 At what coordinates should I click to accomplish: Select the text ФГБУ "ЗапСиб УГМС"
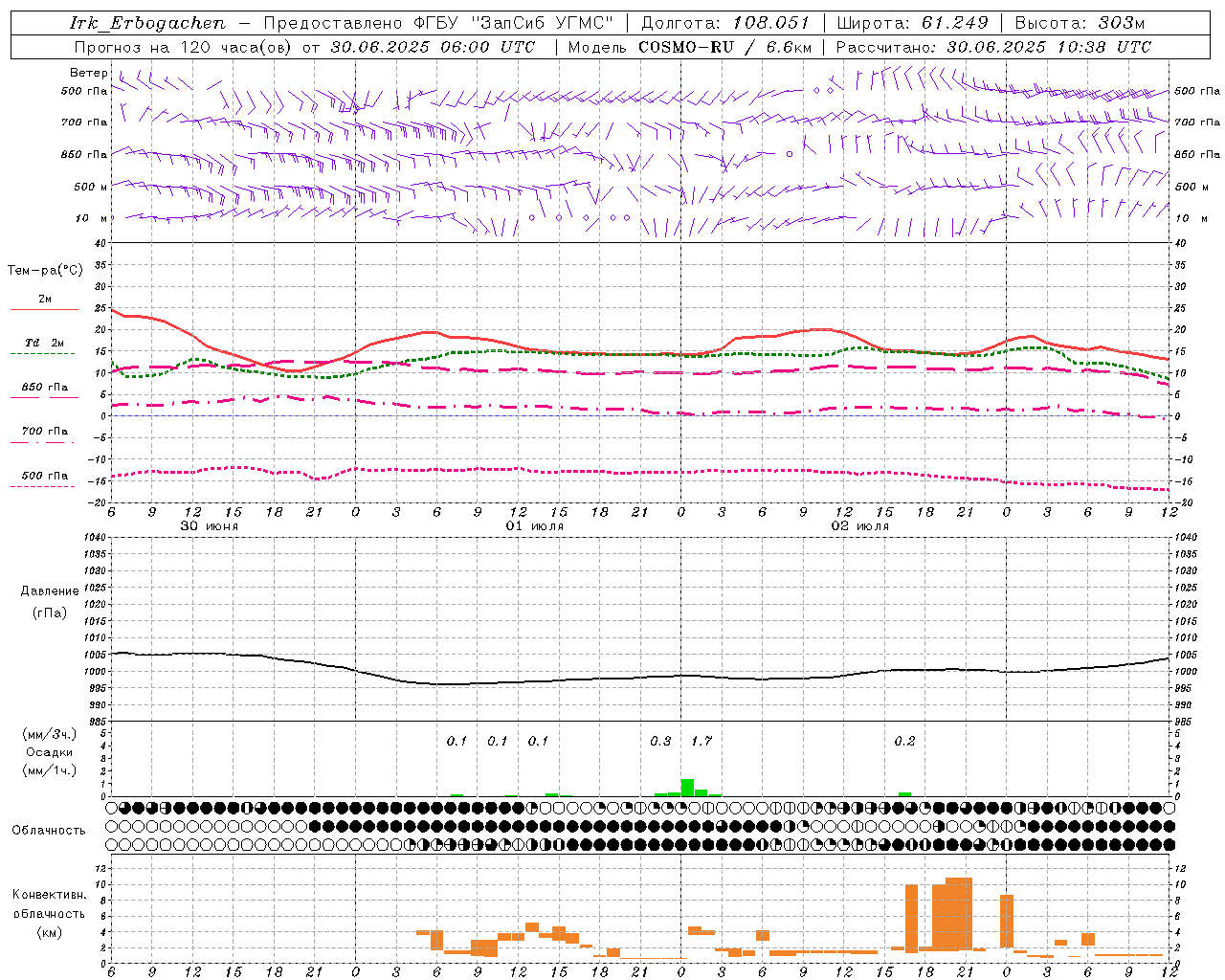point(514,23)
